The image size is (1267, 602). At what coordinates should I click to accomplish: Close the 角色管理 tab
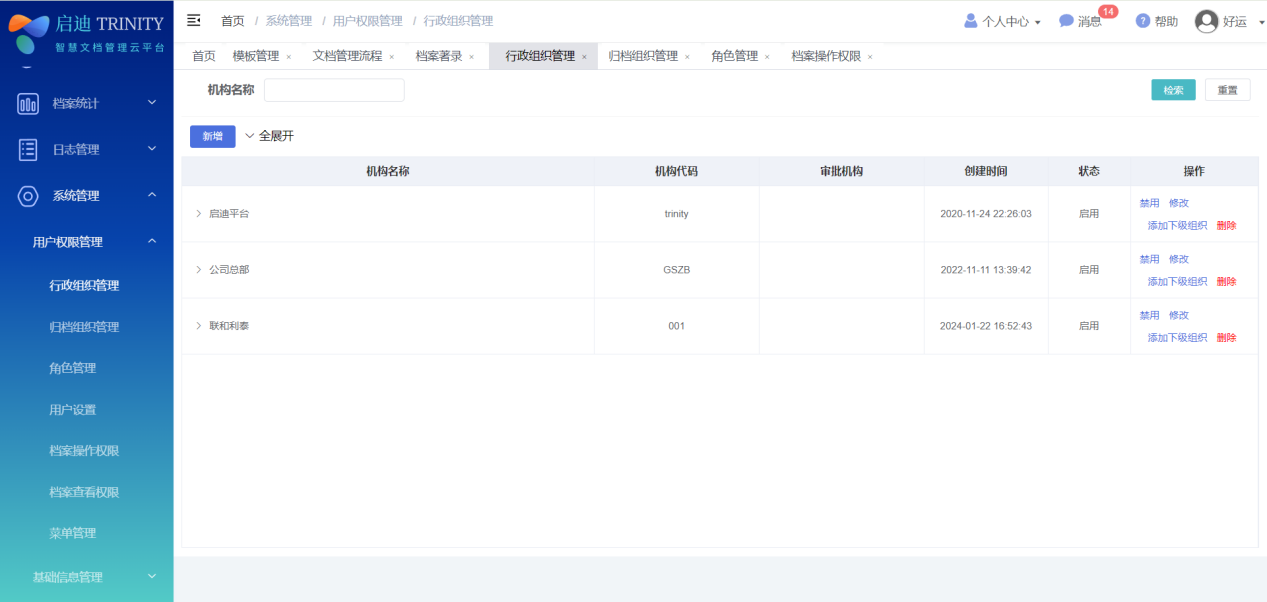coord(768,57)
